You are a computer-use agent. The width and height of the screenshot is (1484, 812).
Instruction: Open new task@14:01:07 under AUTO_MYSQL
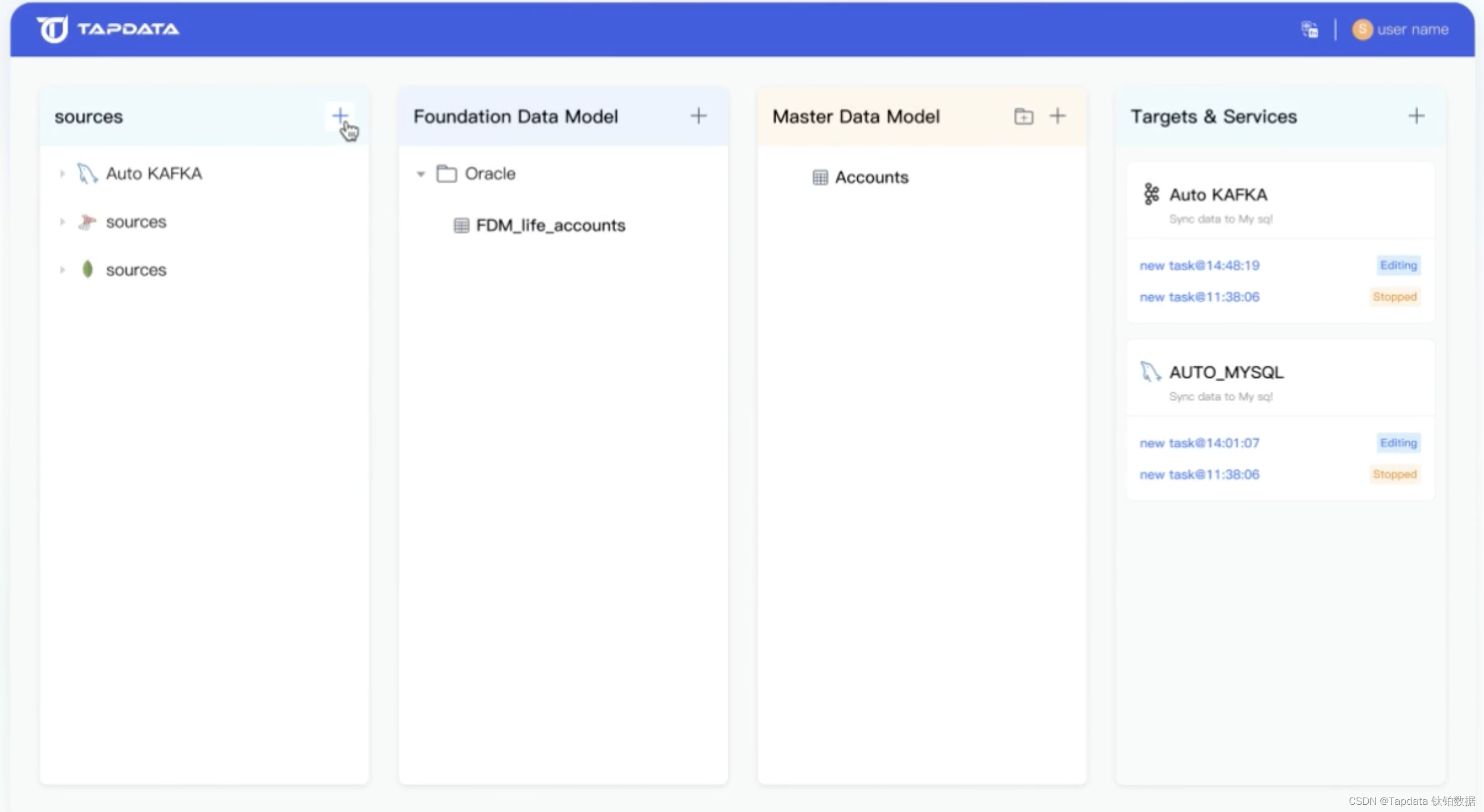click(1199, 443)
